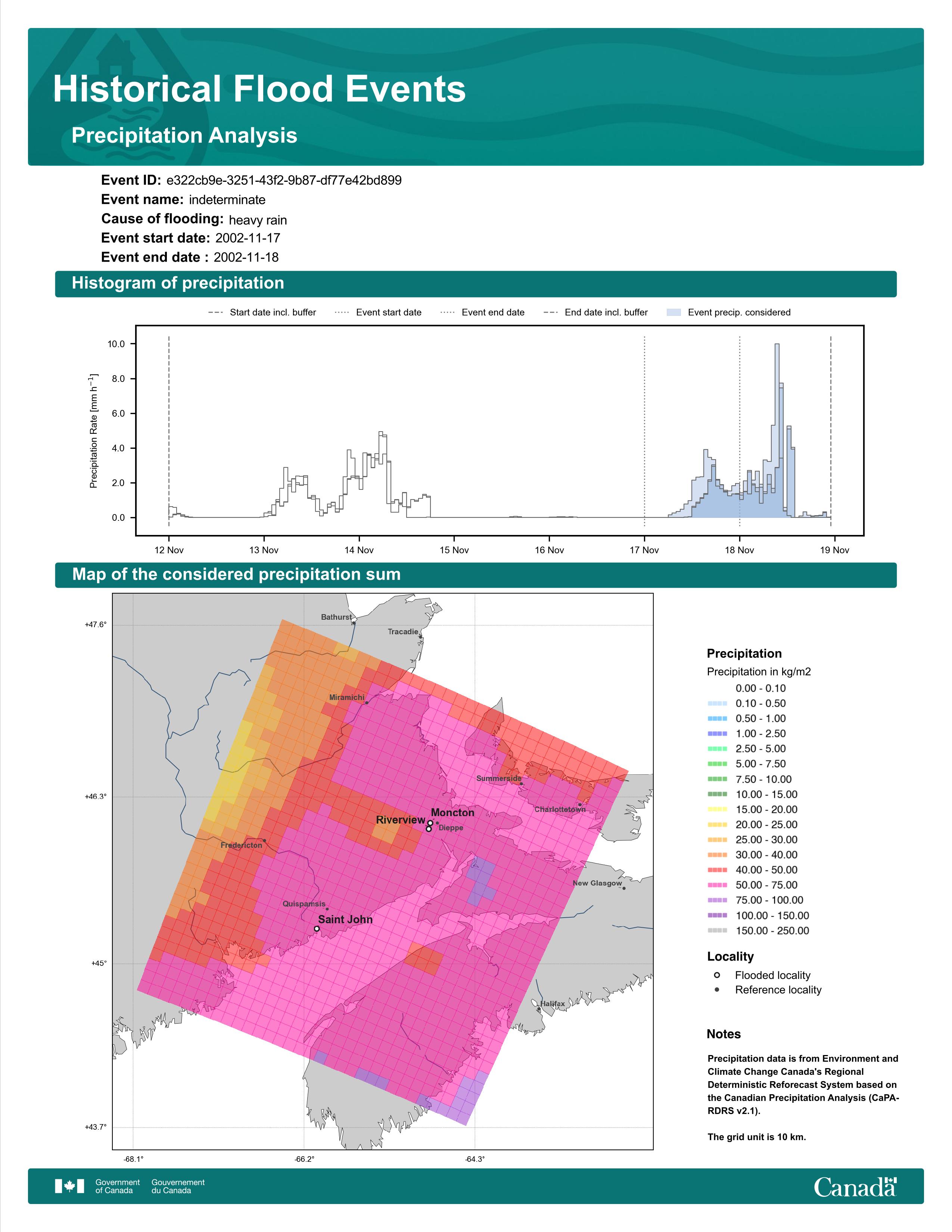The width and height of the screenshot is (952, 1232).
Task: Click the Charlottetown reference locality dot
Action: point(579,805)
